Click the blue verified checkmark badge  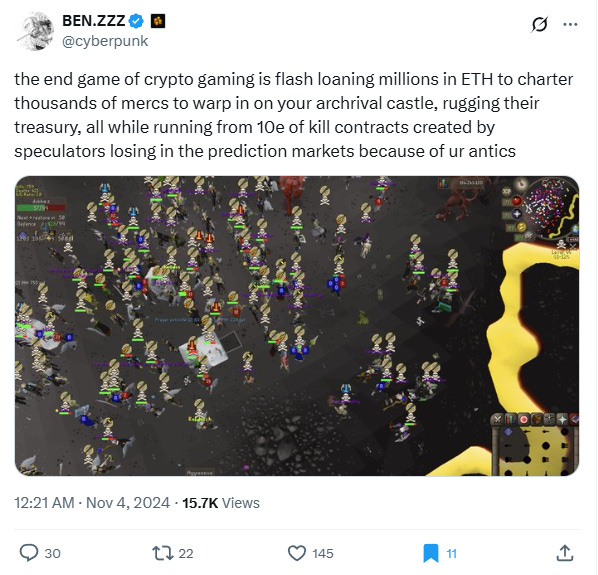click(x=136, y=21)
